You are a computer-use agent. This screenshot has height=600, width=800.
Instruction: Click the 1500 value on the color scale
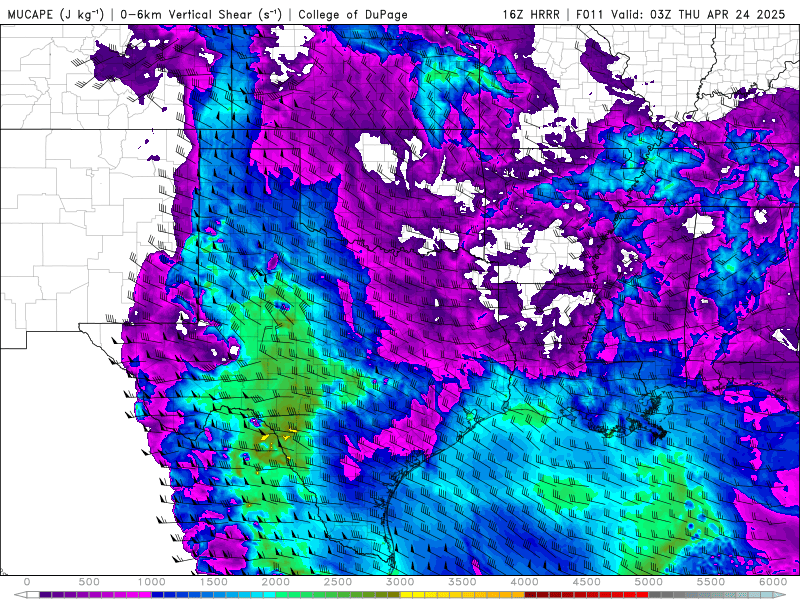pos(214,582)
